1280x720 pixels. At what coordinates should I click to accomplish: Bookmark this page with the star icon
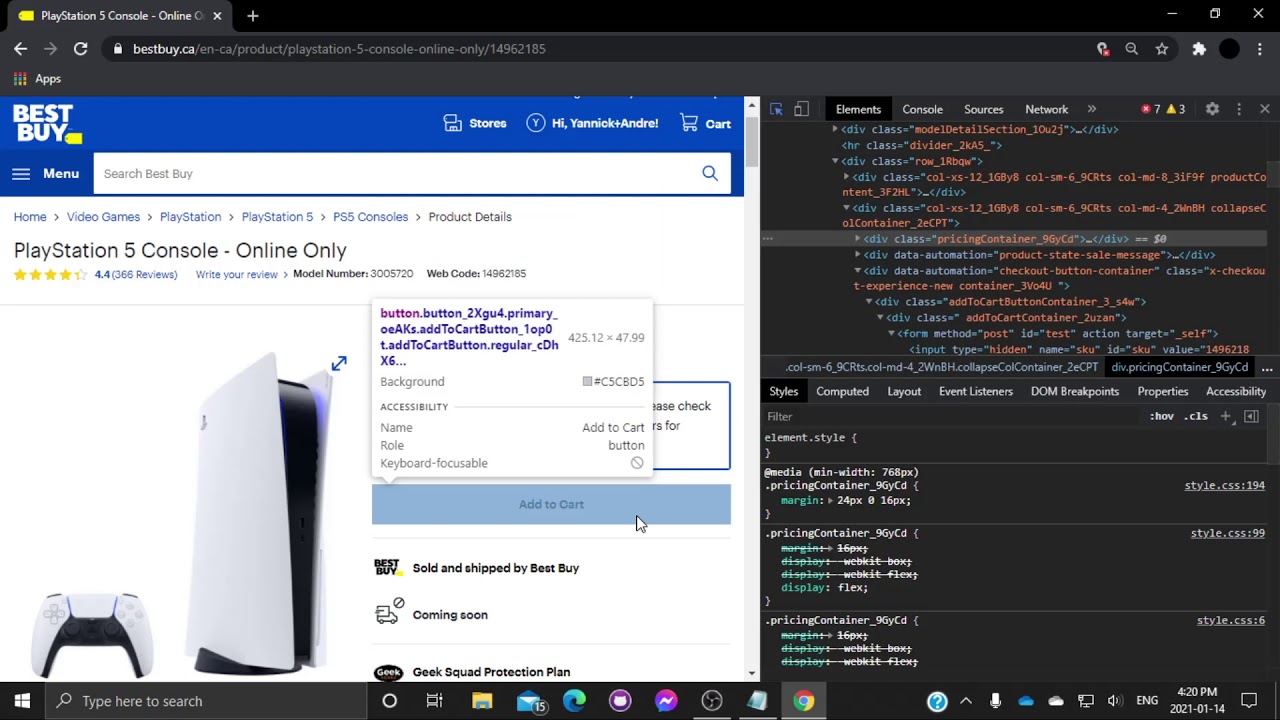1162,48
